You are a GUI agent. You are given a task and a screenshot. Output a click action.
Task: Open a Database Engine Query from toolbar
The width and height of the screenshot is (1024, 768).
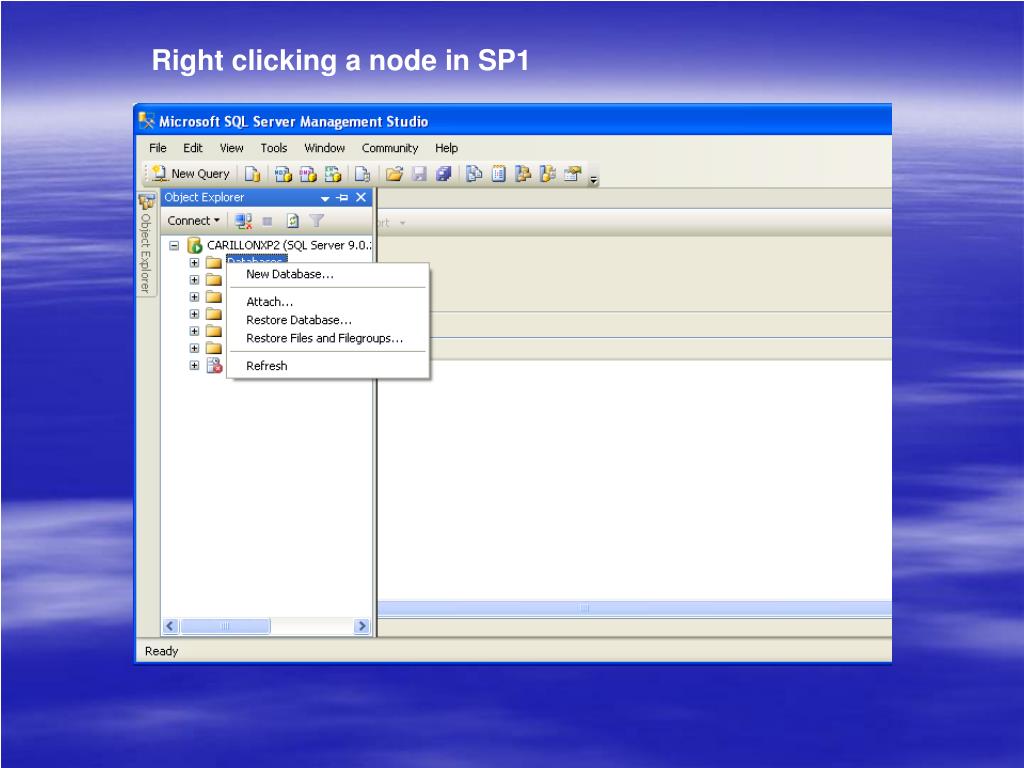coord(252,174)
